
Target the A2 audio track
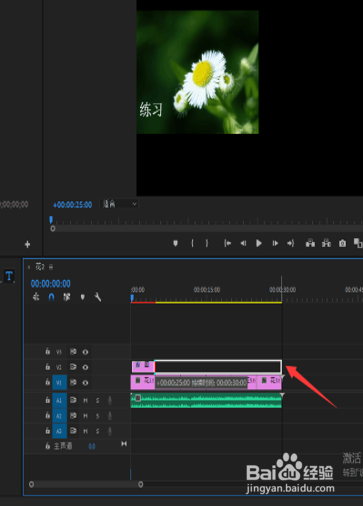59,416
